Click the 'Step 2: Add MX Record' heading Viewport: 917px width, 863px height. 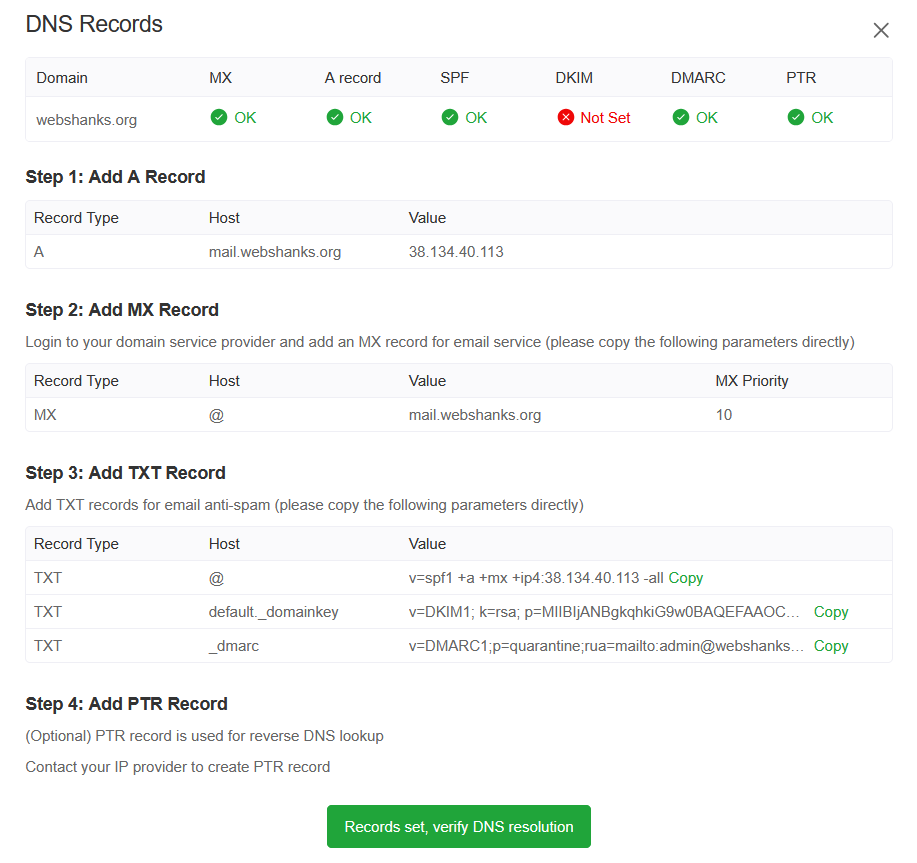(x=122, y=309)
